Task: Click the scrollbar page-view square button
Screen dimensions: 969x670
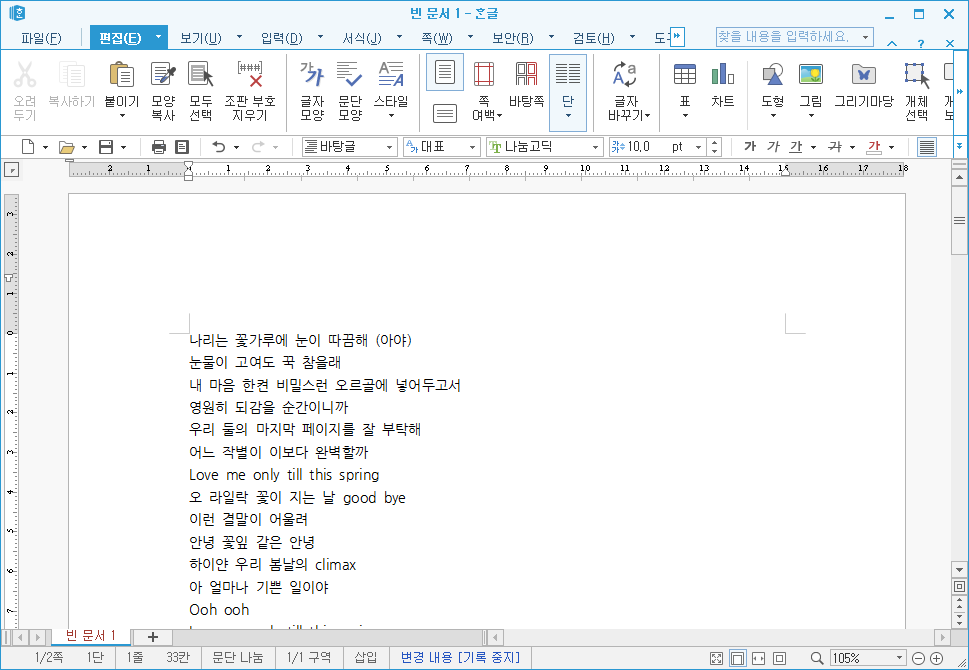Action: (959, 586)
